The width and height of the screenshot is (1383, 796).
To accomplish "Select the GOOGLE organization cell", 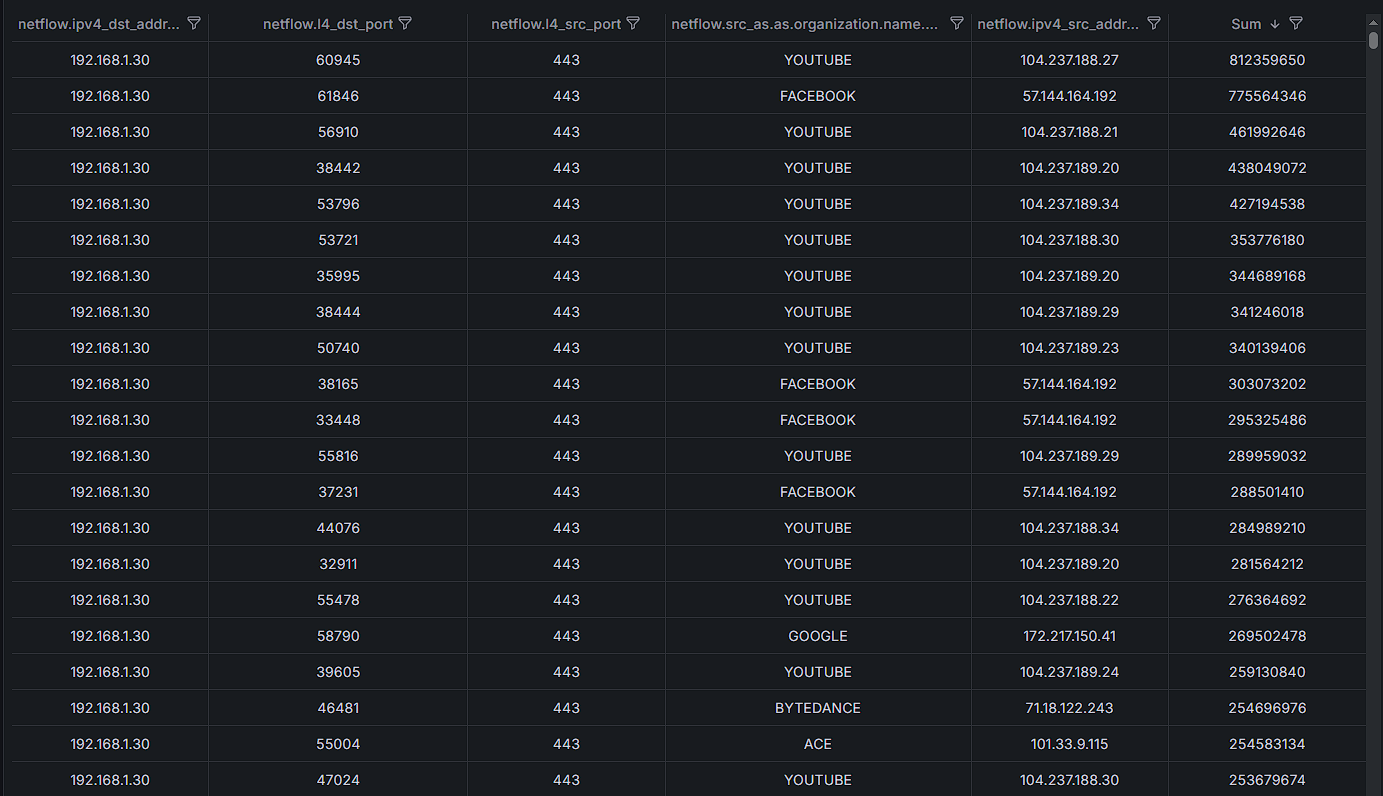I will (817, 636).
